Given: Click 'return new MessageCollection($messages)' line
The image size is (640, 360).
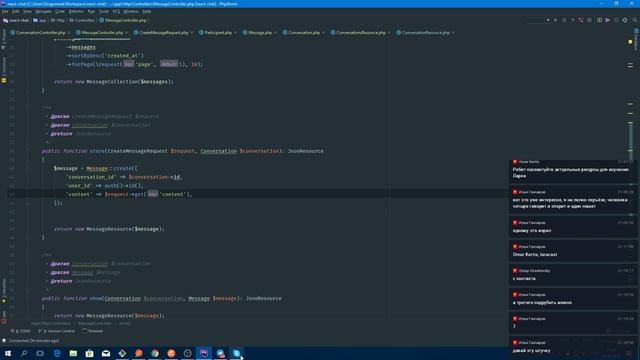Looking at the screenshot, I should coord(114,82).
